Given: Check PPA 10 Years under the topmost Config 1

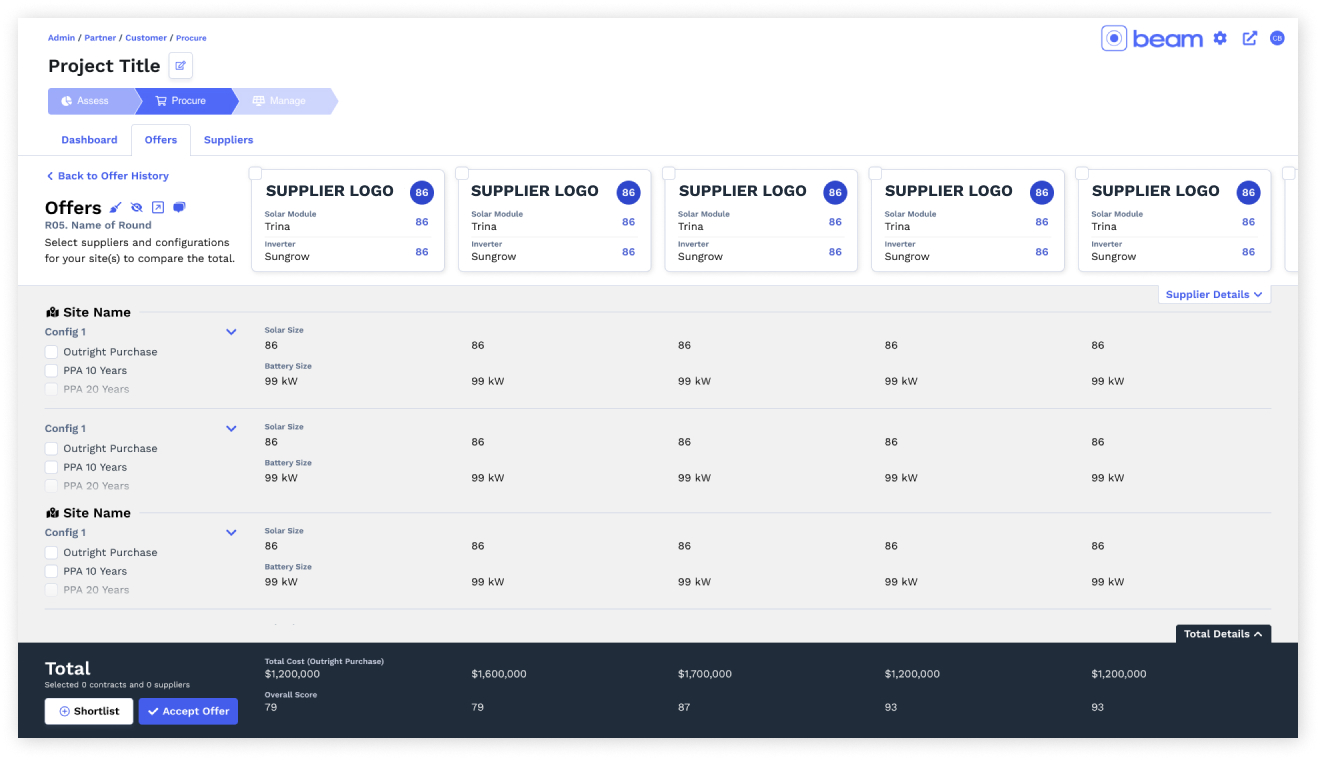Looking at the screenshot, I should 51,370.
